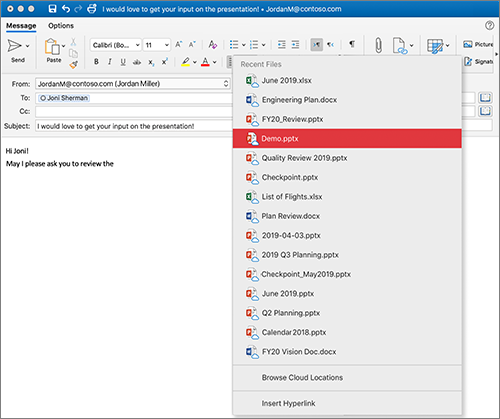Apply the yellow text highlight color
500x419 pixels.
click(186, 62)
